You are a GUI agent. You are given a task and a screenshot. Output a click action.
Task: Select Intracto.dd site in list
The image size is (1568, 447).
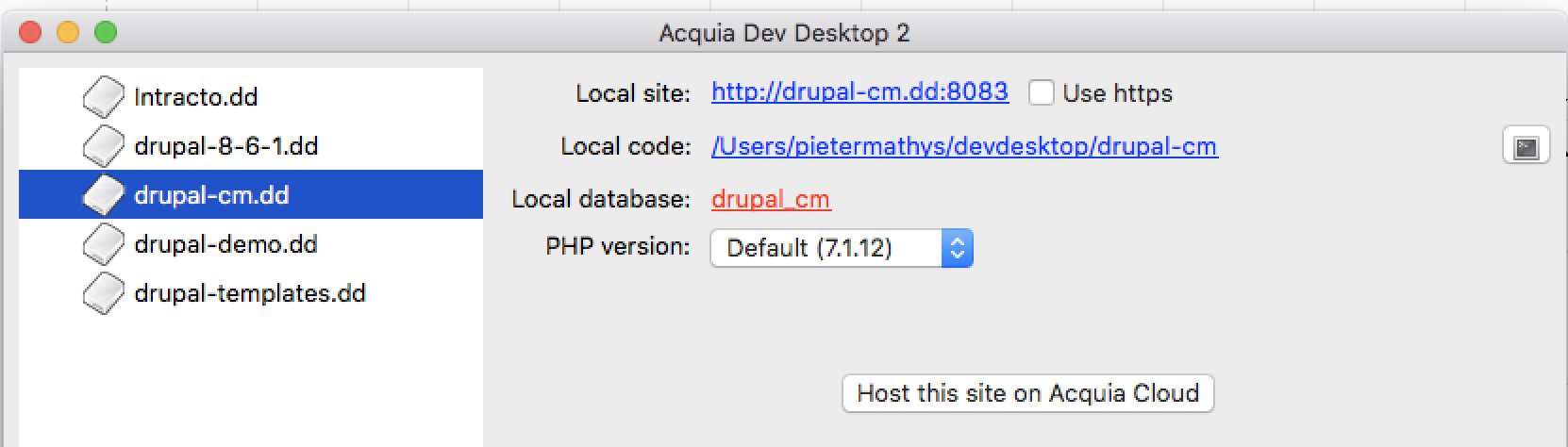pos(251,96)
